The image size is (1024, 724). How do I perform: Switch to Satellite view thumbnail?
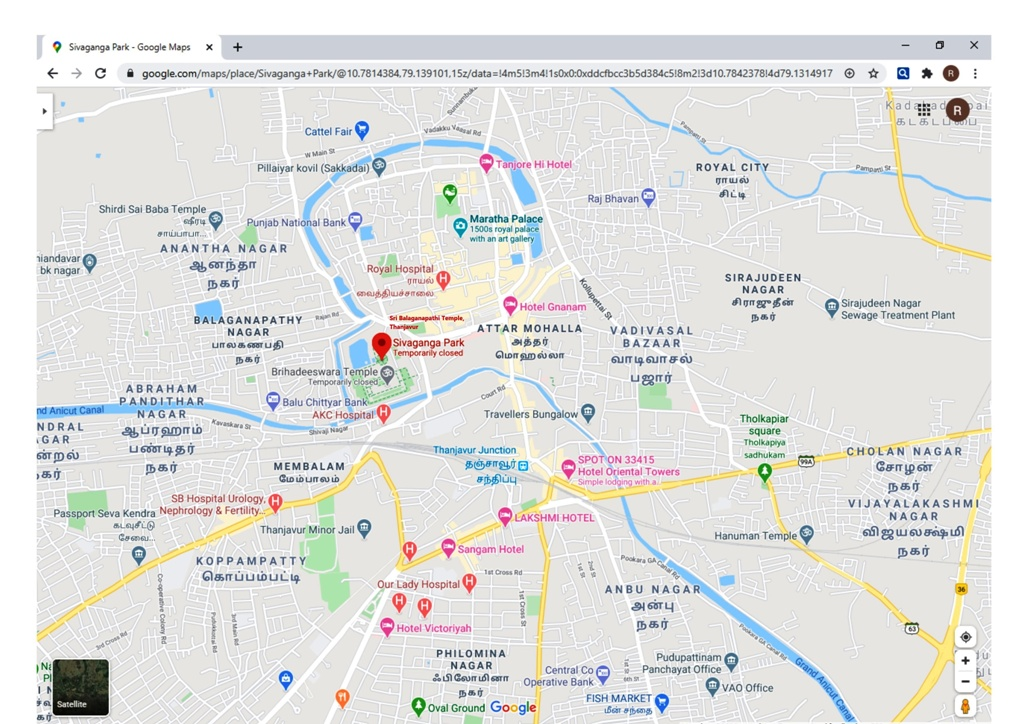pos(80,687)
